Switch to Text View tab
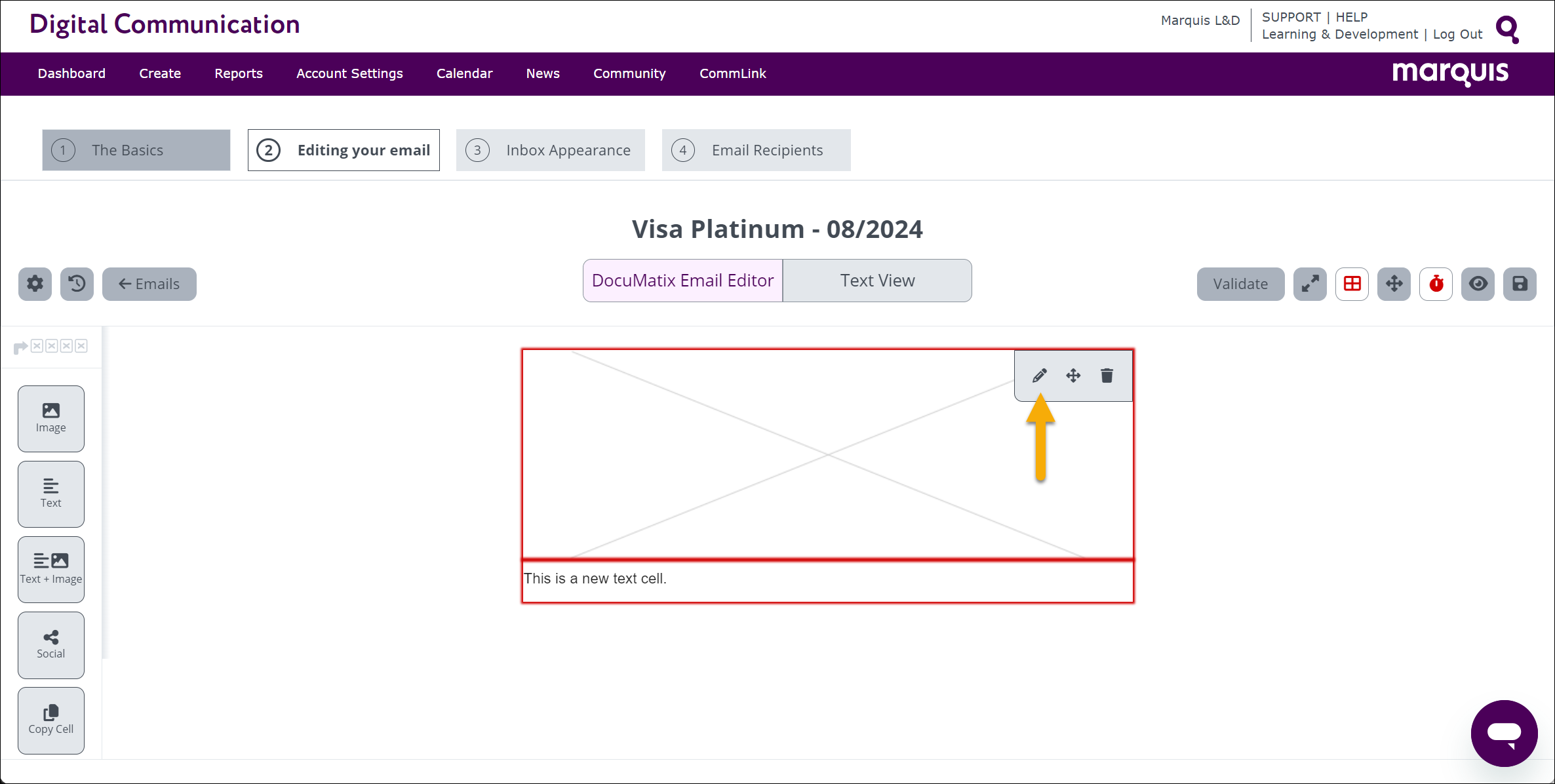Image resolution: width=1555 pixels, height=784 pixels. coord(877,281)
